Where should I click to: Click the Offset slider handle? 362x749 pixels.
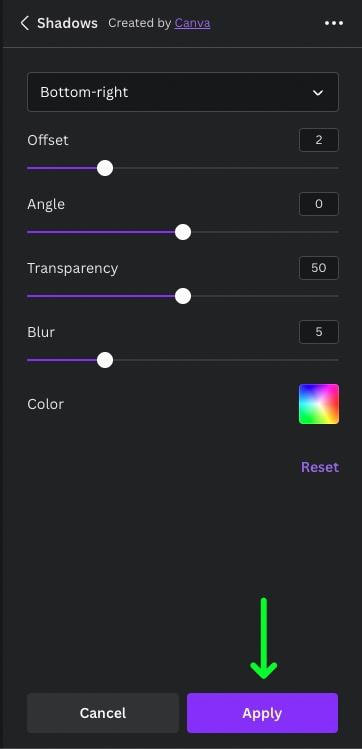105,168
